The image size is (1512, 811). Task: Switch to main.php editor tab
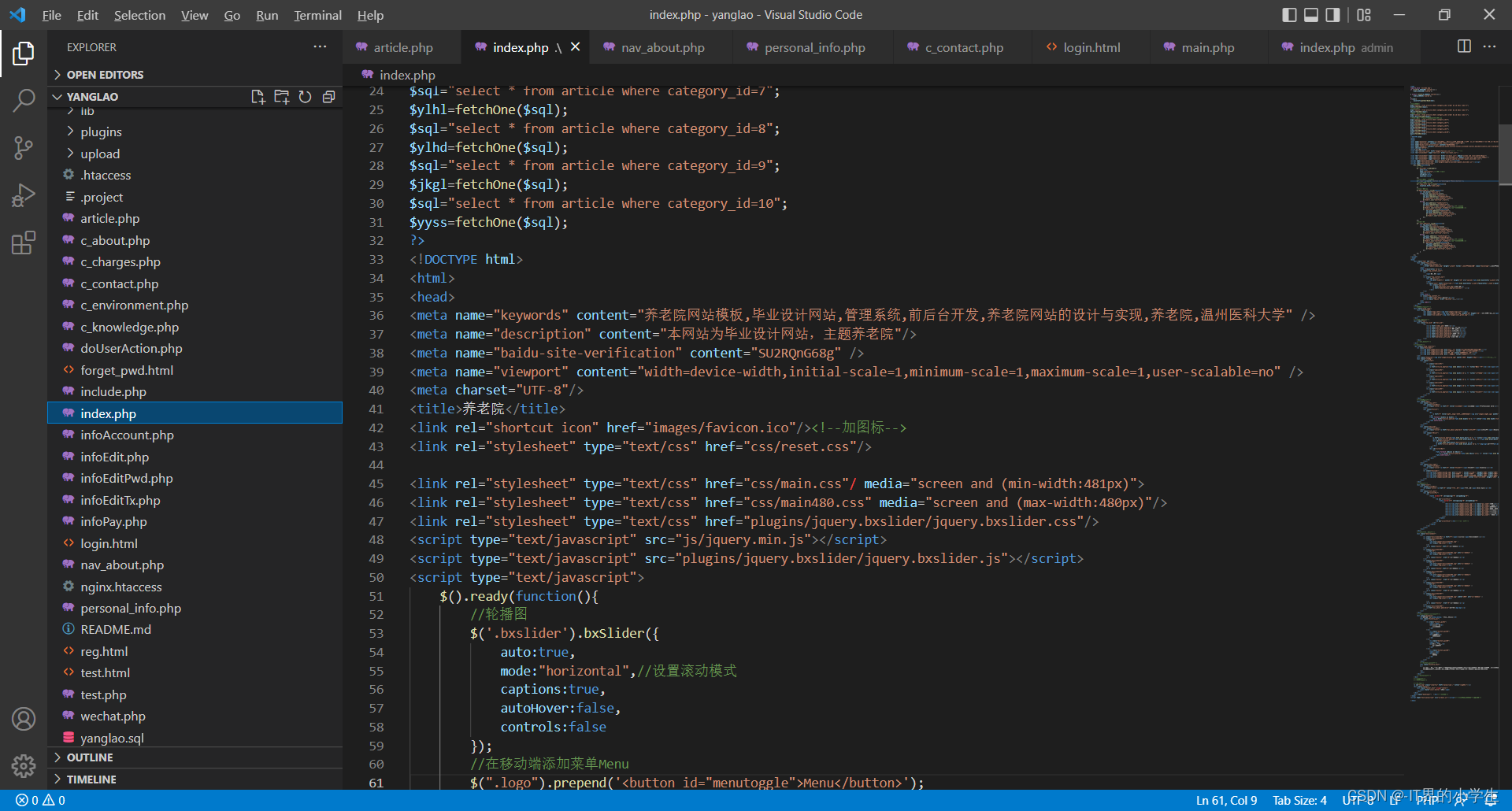coord(1207,48)
